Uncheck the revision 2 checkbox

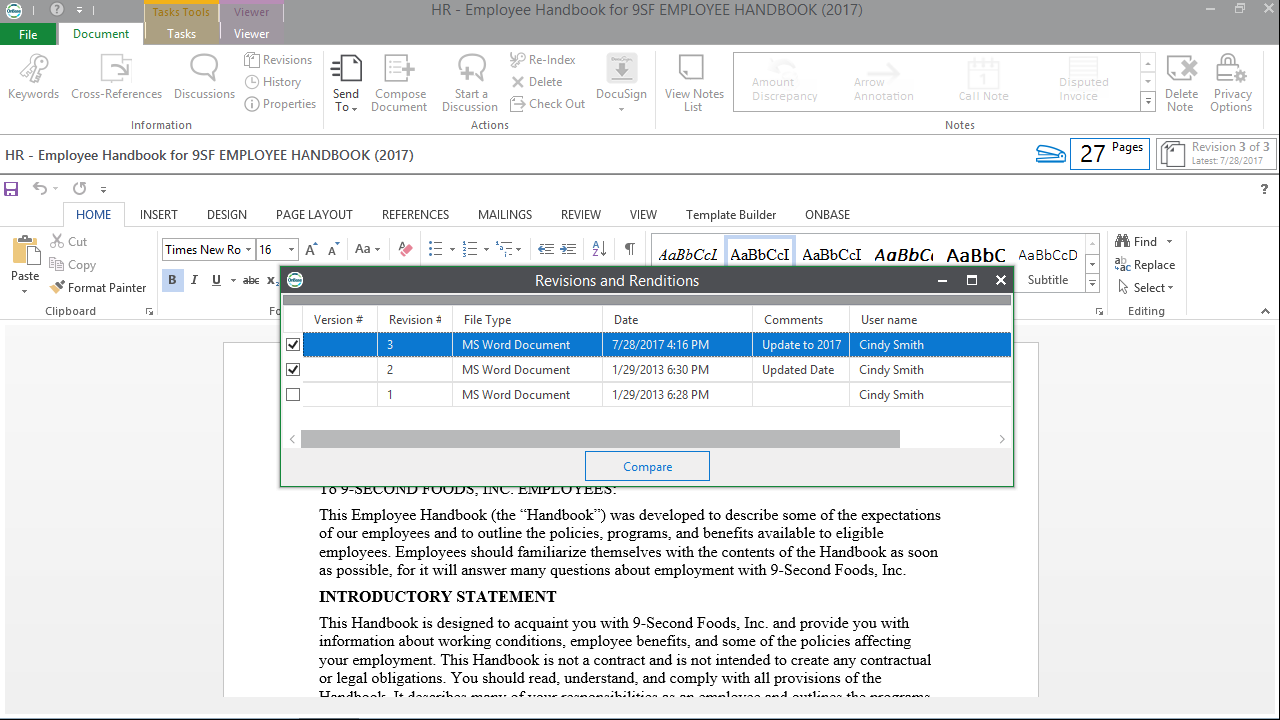(293, 370)
